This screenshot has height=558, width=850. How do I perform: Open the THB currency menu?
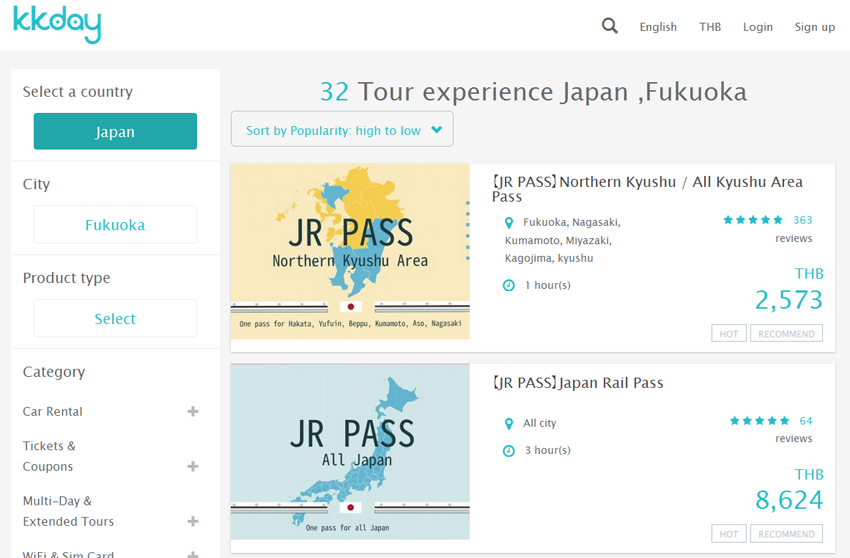pyautogui.click(x=710, y=27)
